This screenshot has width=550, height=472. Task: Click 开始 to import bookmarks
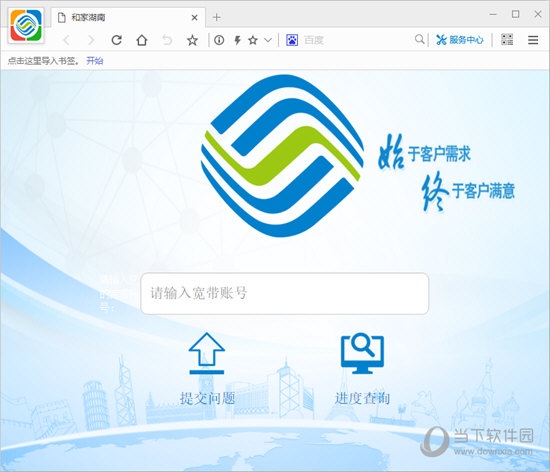pyautogui.click(x=94, y=61)
